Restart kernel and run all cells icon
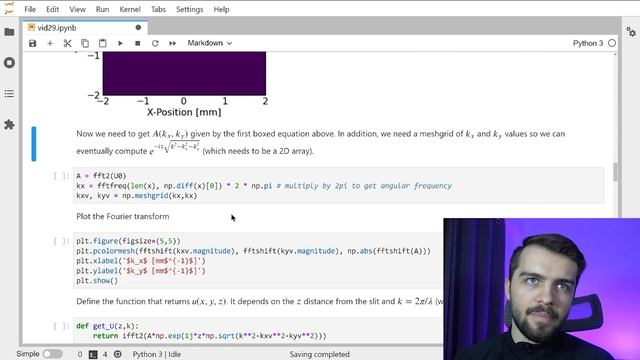 173,43
